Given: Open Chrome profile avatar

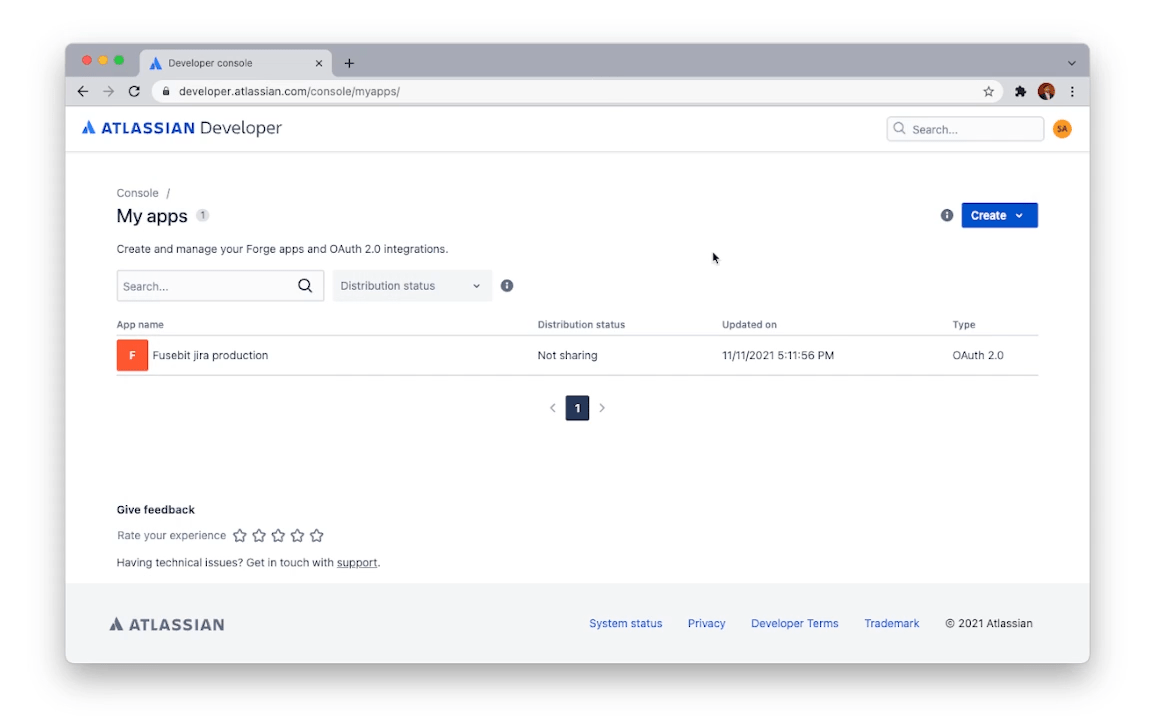Looking at the screenshot, I should tap(1046, 91).
